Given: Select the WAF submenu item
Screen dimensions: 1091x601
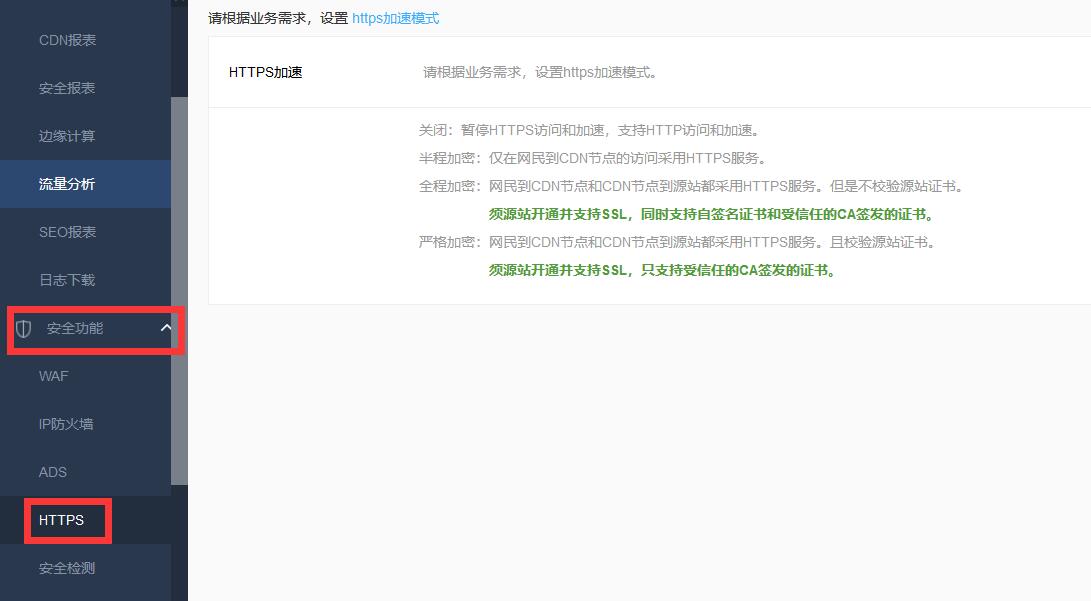Looking at the screenshot, I should tap(54, 376).
